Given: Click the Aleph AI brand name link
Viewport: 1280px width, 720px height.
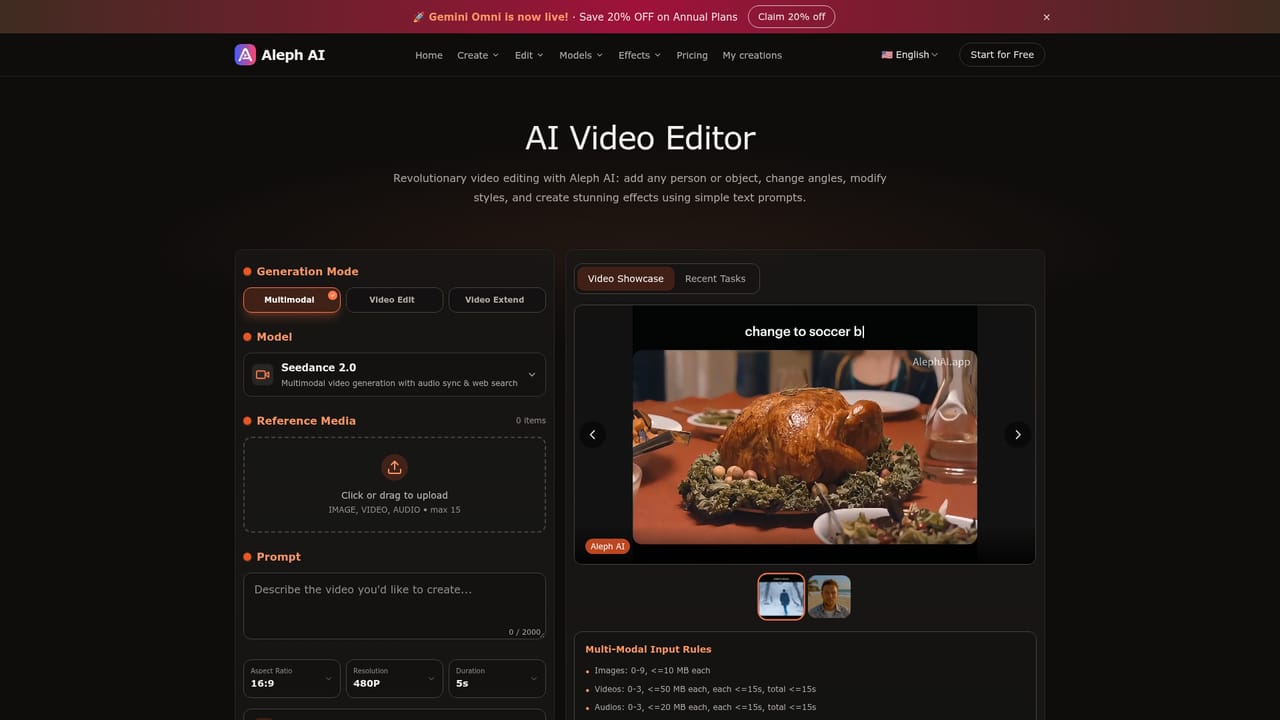Looking at the screenshot, I should pos(293,55).
